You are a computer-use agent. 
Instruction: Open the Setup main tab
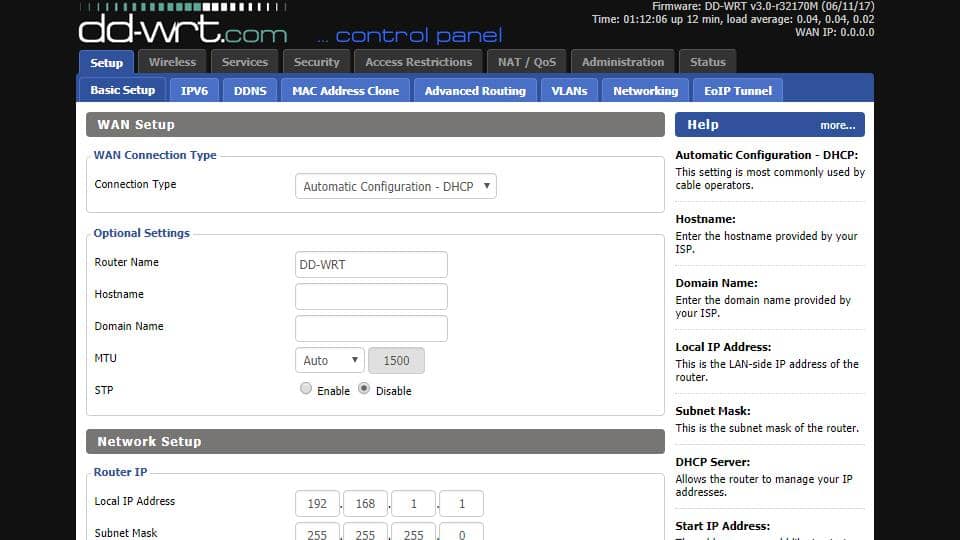(x=107, y=62)
